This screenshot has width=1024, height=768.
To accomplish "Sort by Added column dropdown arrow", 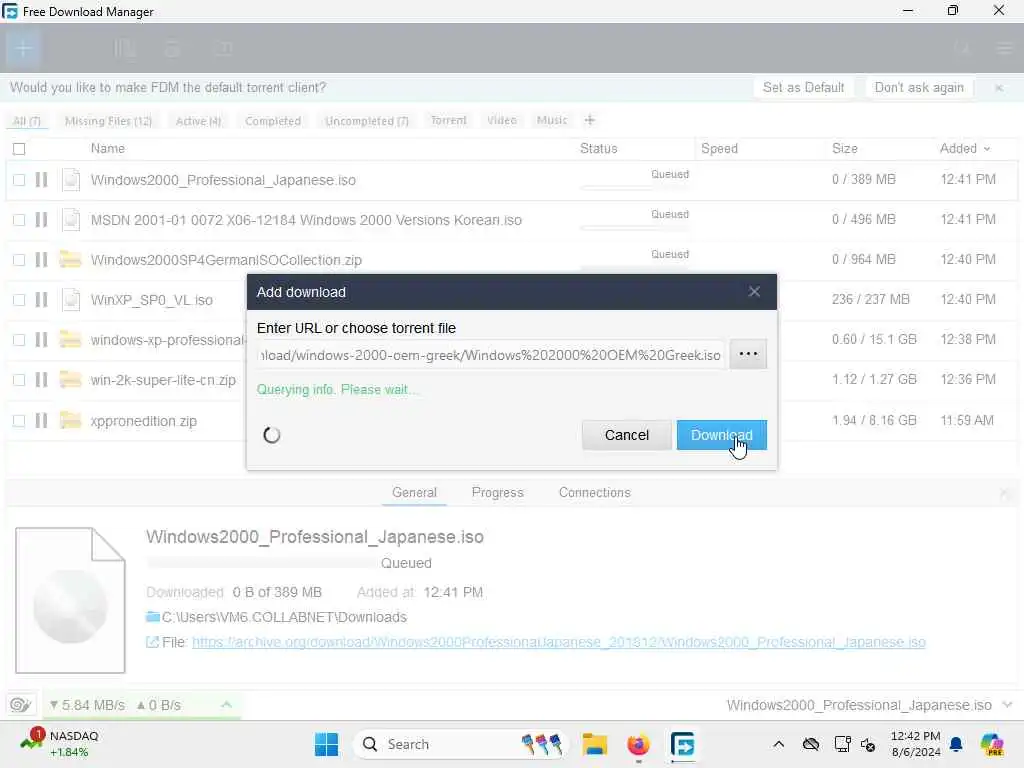I will point(987,149).
